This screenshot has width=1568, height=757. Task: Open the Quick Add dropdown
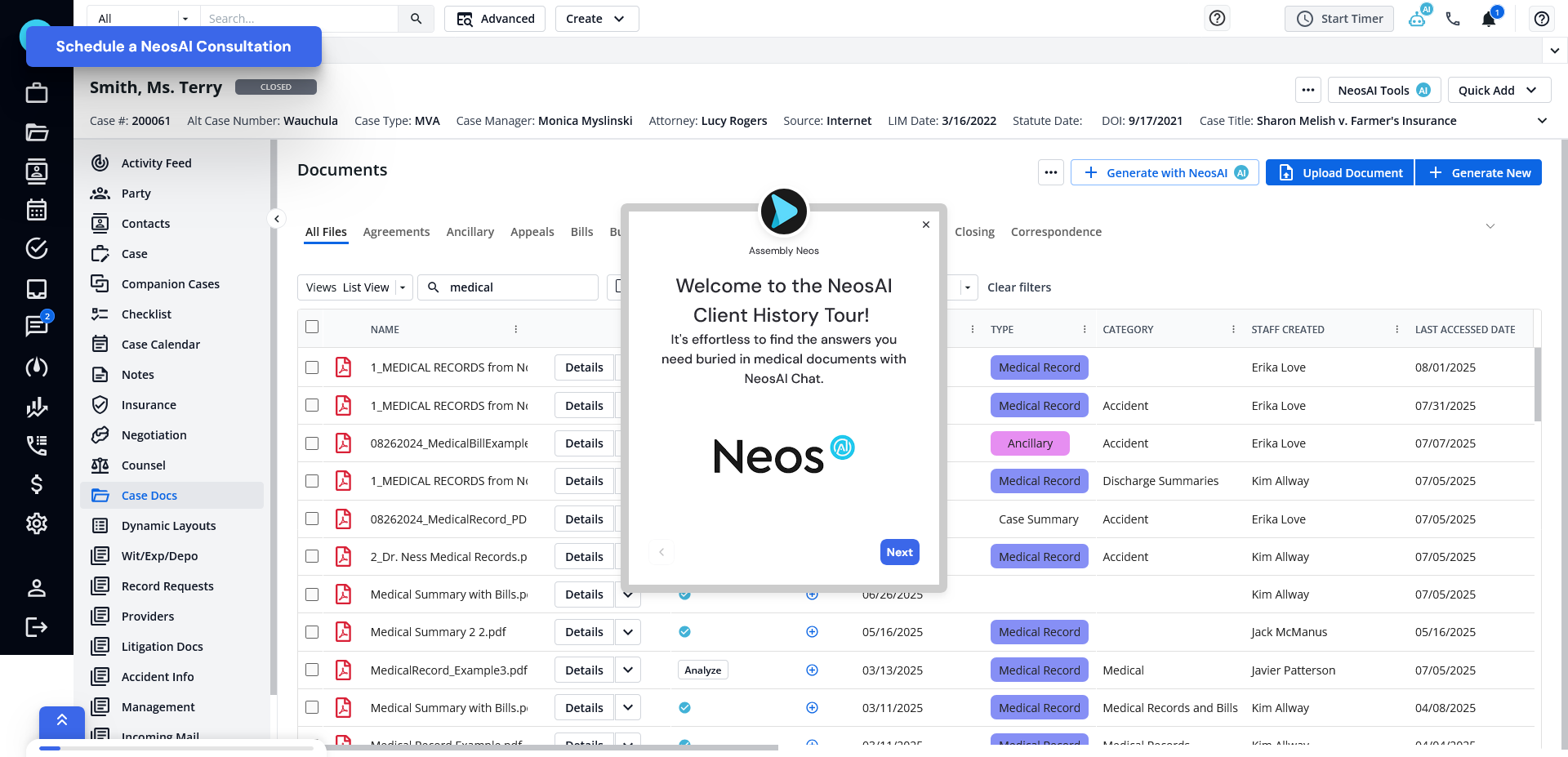(x=1499, y=90)
